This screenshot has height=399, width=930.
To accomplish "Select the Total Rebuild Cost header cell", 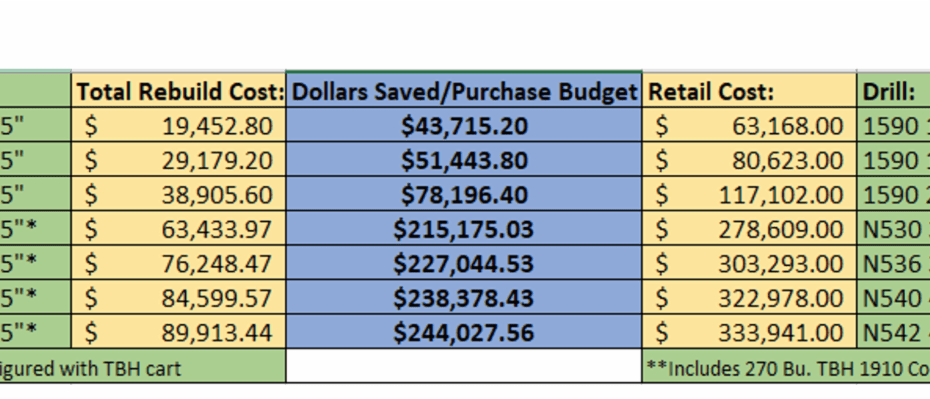I will point(179,91).
